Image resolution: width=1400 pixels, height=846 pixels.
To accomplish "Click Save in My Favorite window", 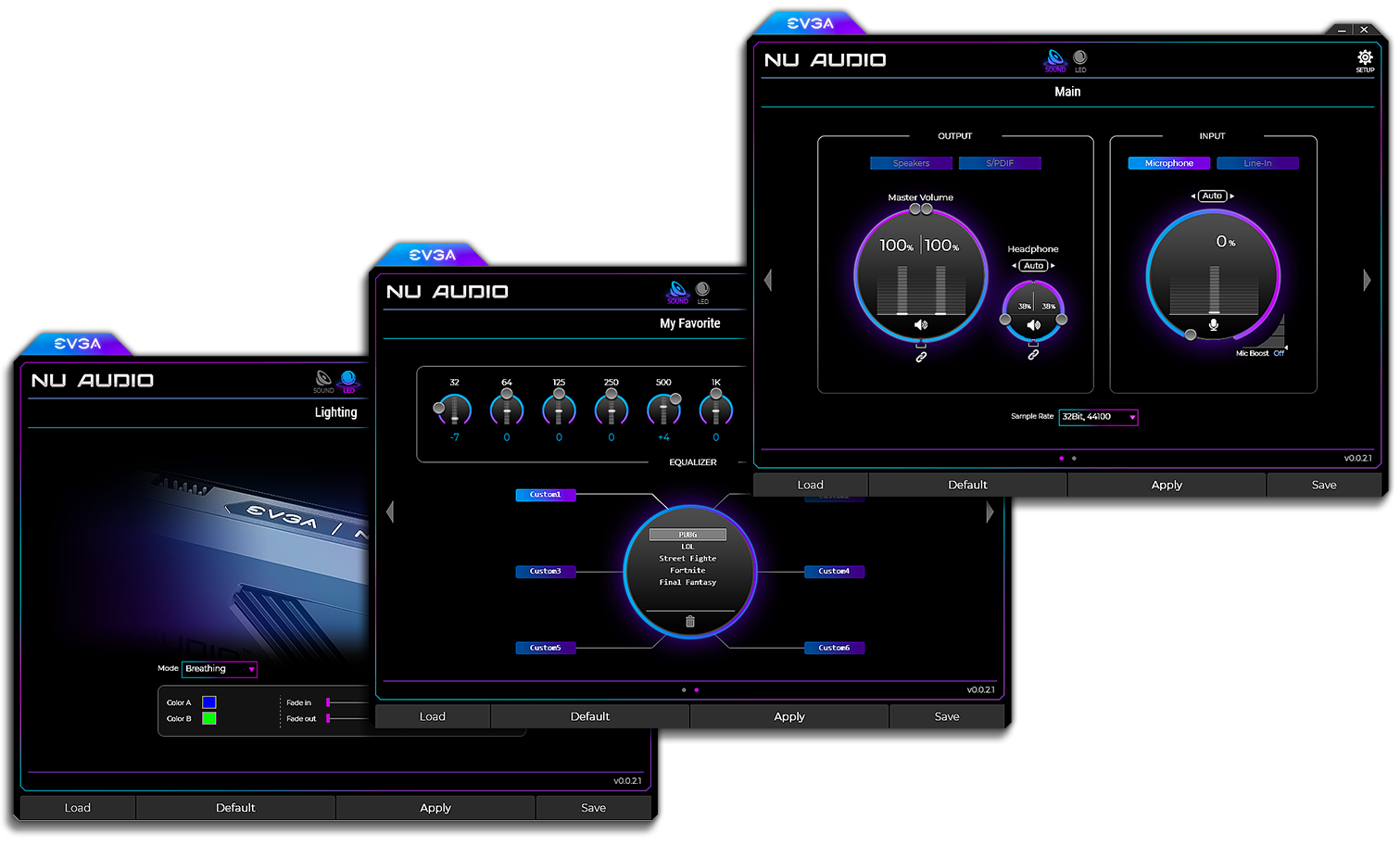I will pos(947,716).
